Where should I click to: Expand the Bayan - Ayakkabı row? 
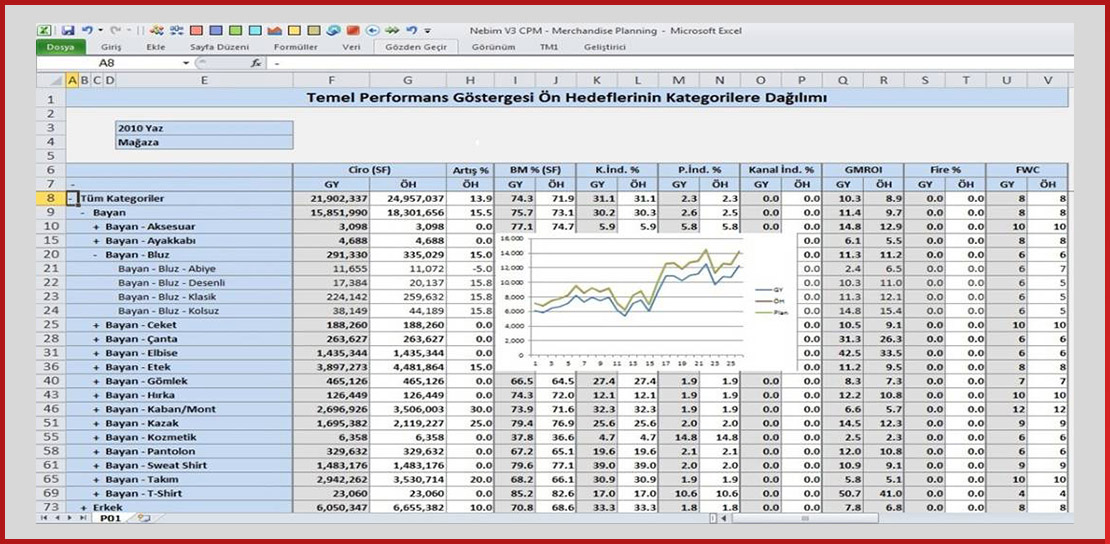[97, 241]
